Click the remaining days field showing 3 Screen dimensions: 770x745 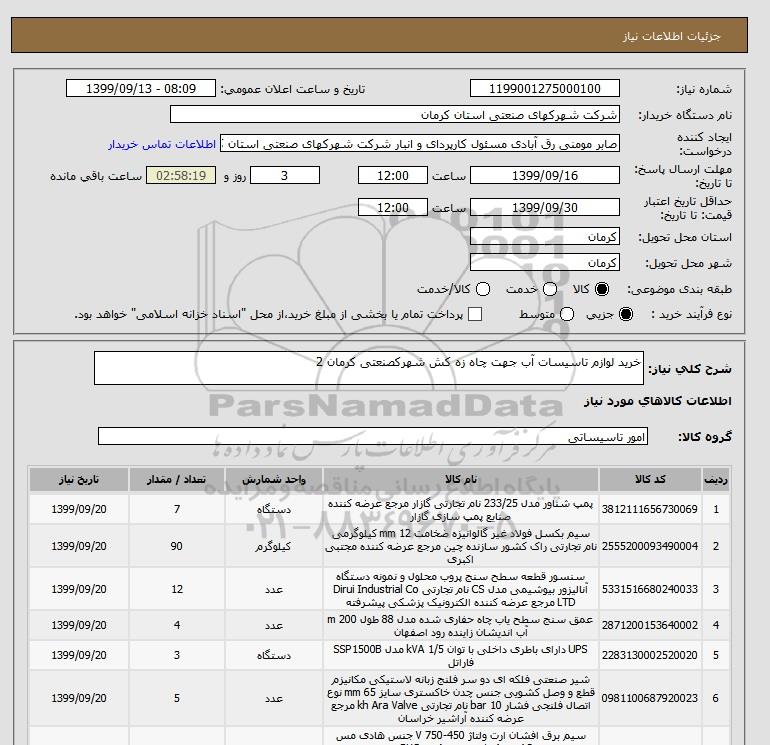tap(285, 175)
